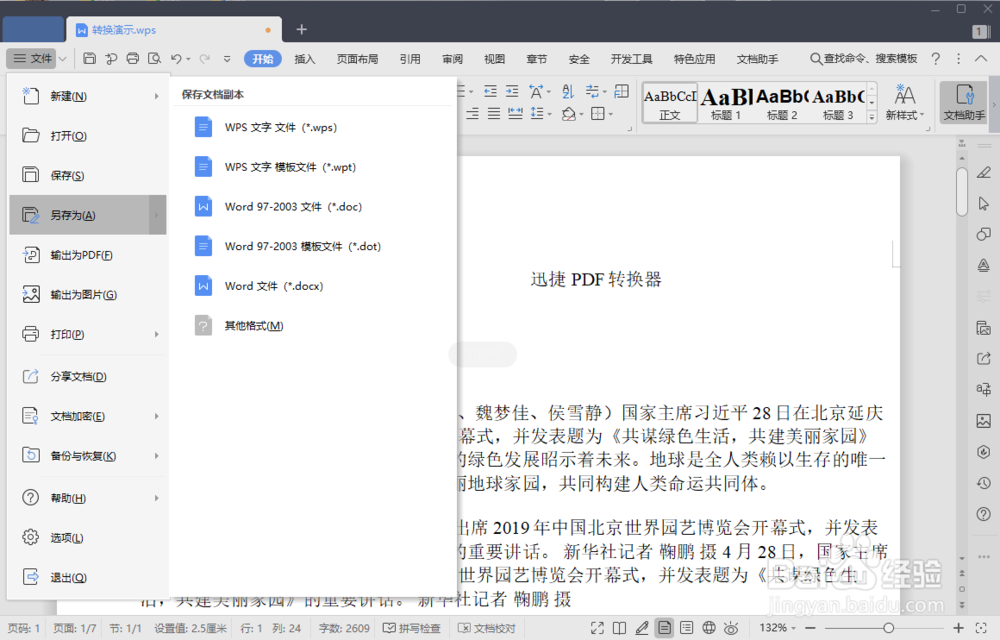The width and height of the screenshot is (1000, 640).
Task: Open the 新样式 new style icon
Action: pyautogui.click(x=904, y=102)
